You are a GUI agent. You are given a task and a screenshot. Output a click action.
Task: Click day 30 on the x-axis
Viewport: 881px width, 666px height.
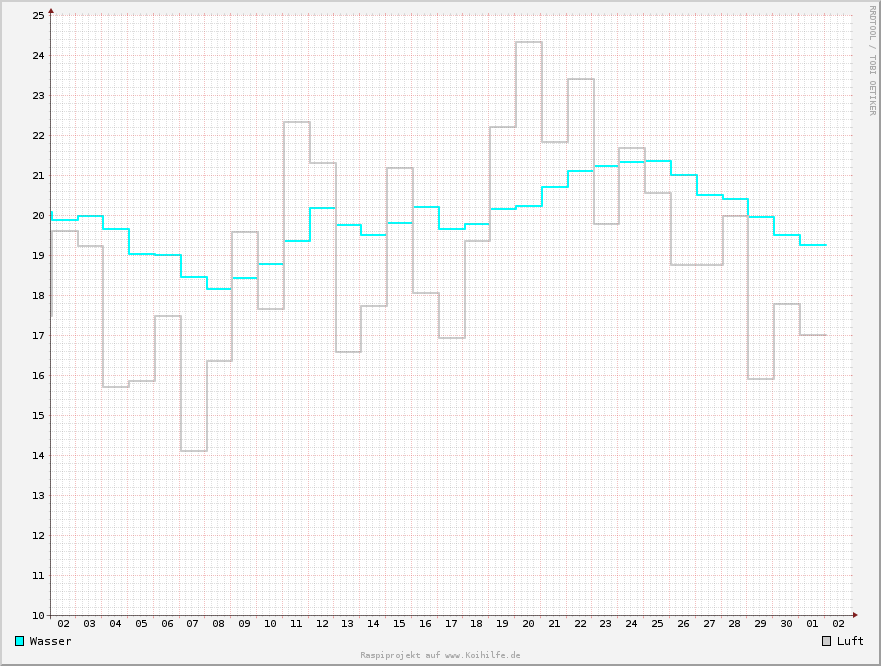(x=786, y=624)
